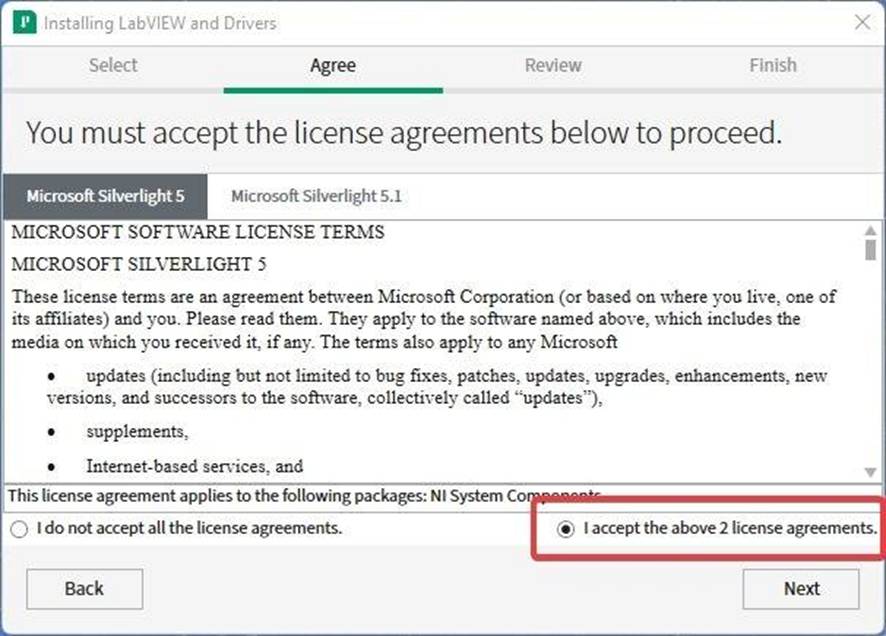886x636 pixels.
Task: Click the 'You must accept the license agreements' heading
Action: [x=404, y=133]
